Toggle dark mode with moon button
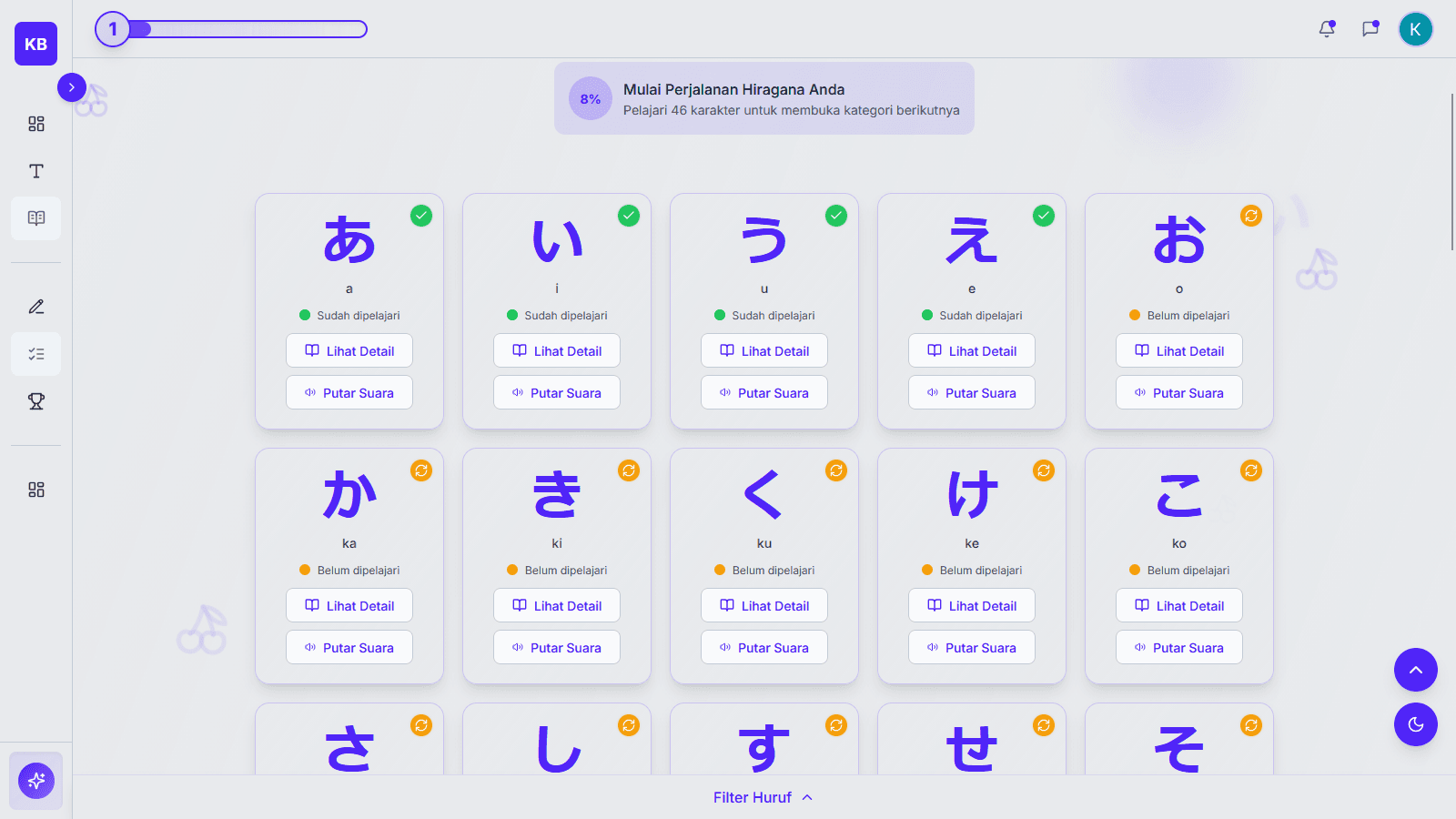 (x=1415, y=724)
